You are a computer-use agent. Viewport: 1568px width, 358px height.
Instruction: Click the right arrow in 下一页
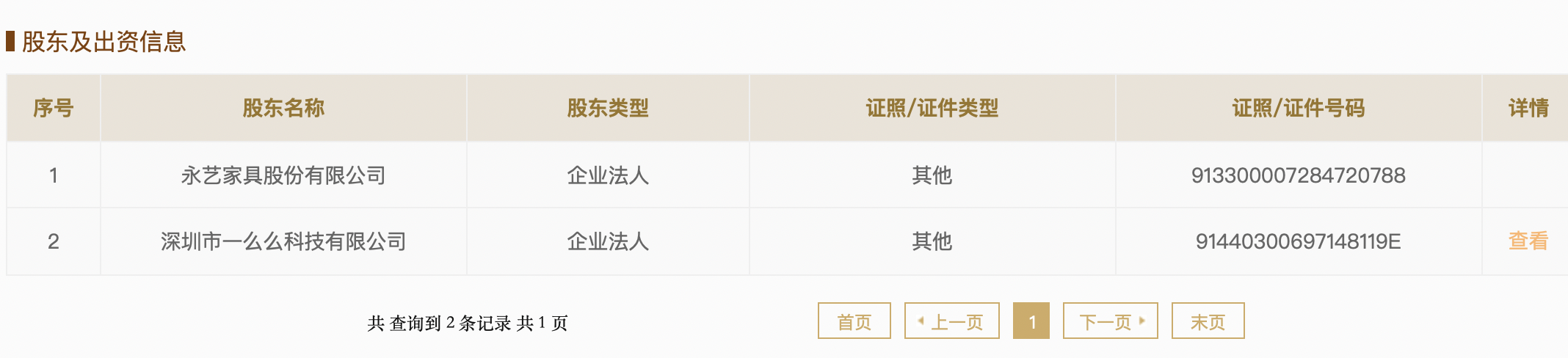click(x=1142, y=321)
